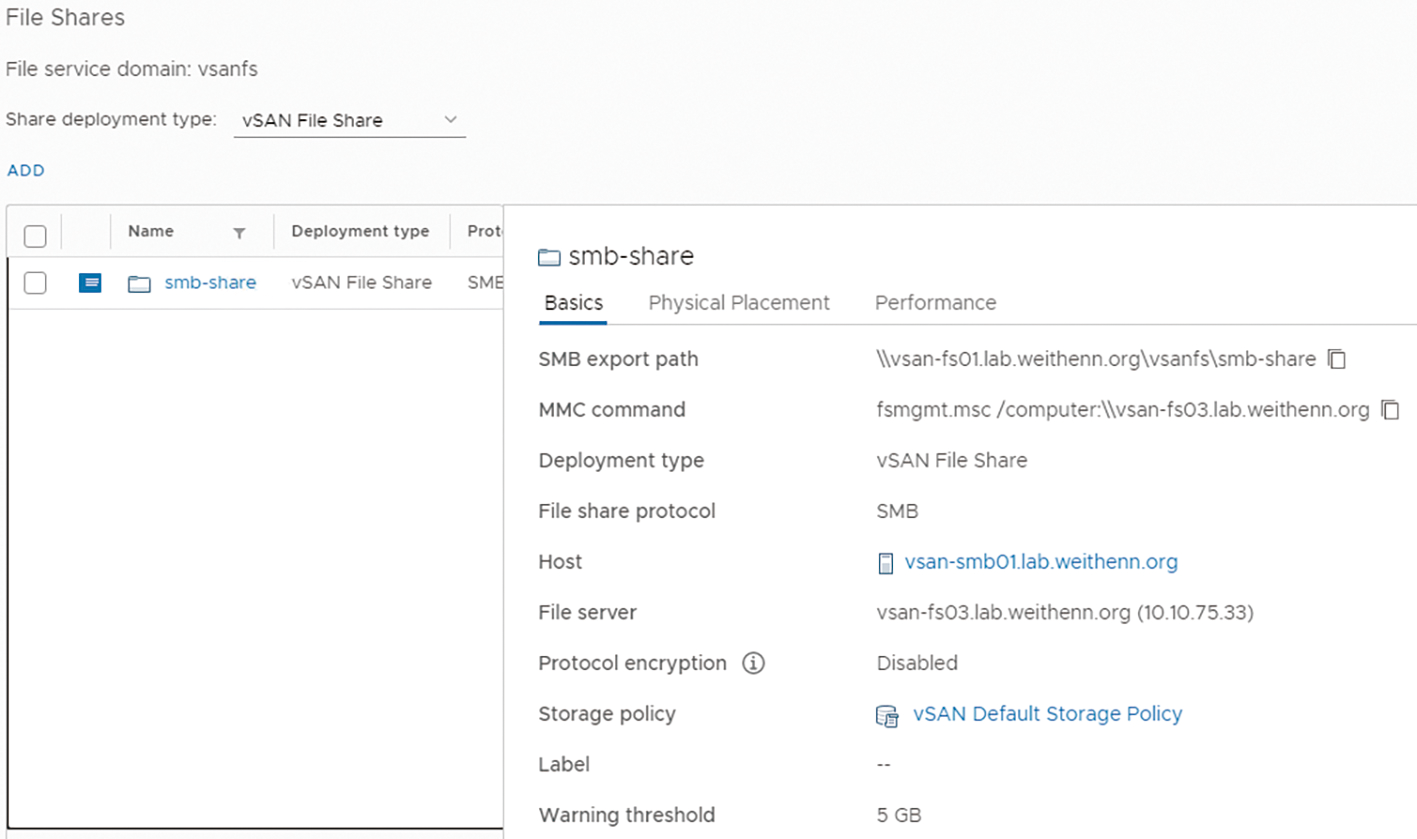The width and height of the screenshot is (1417, 839).
Task: Open the Physical Placement tab
Action: [x=739, y=303]
